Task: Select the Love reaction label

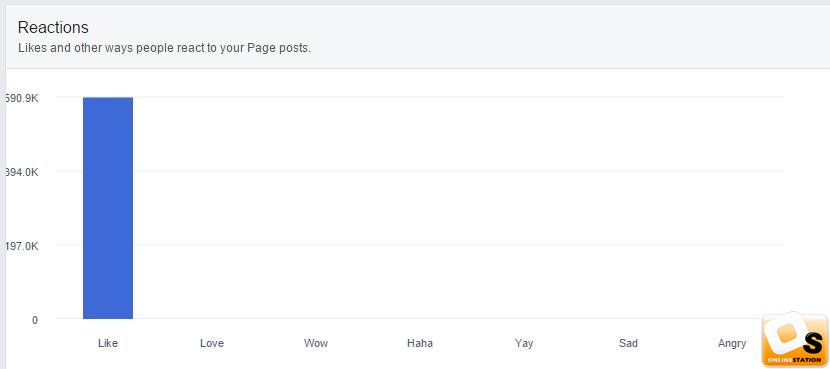Action: [212, 343]
